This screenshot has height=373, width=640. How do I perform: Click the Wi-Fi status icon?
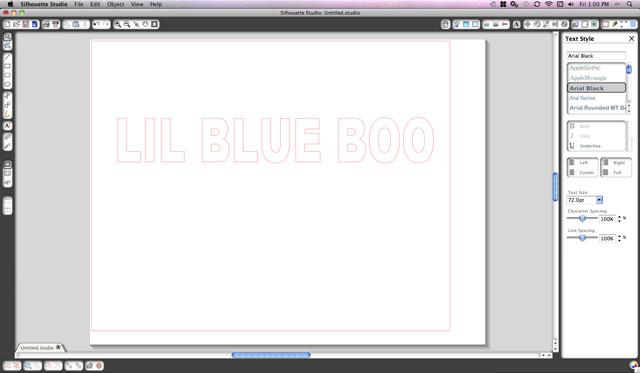coord(549,4)
